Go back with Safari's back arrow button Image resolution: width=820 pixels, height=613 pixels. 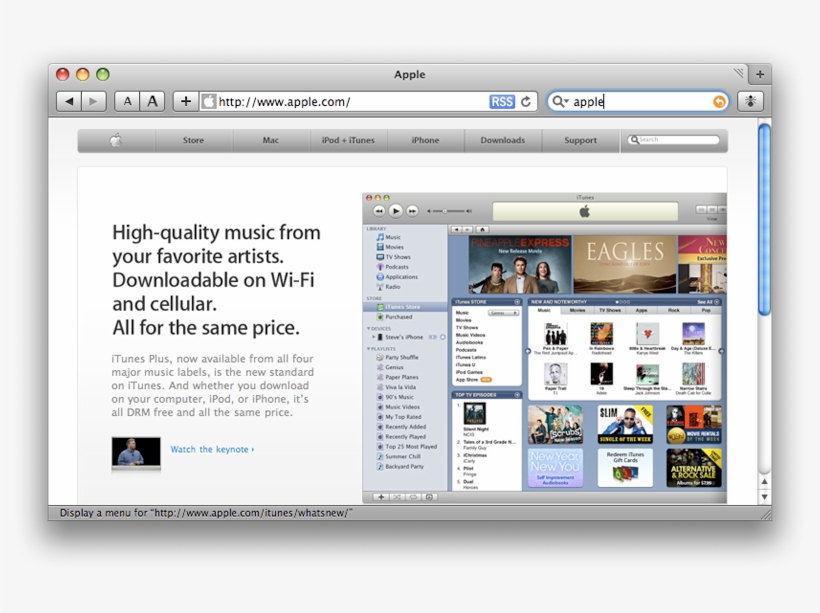pyautogui.click(x=69, y=101)
